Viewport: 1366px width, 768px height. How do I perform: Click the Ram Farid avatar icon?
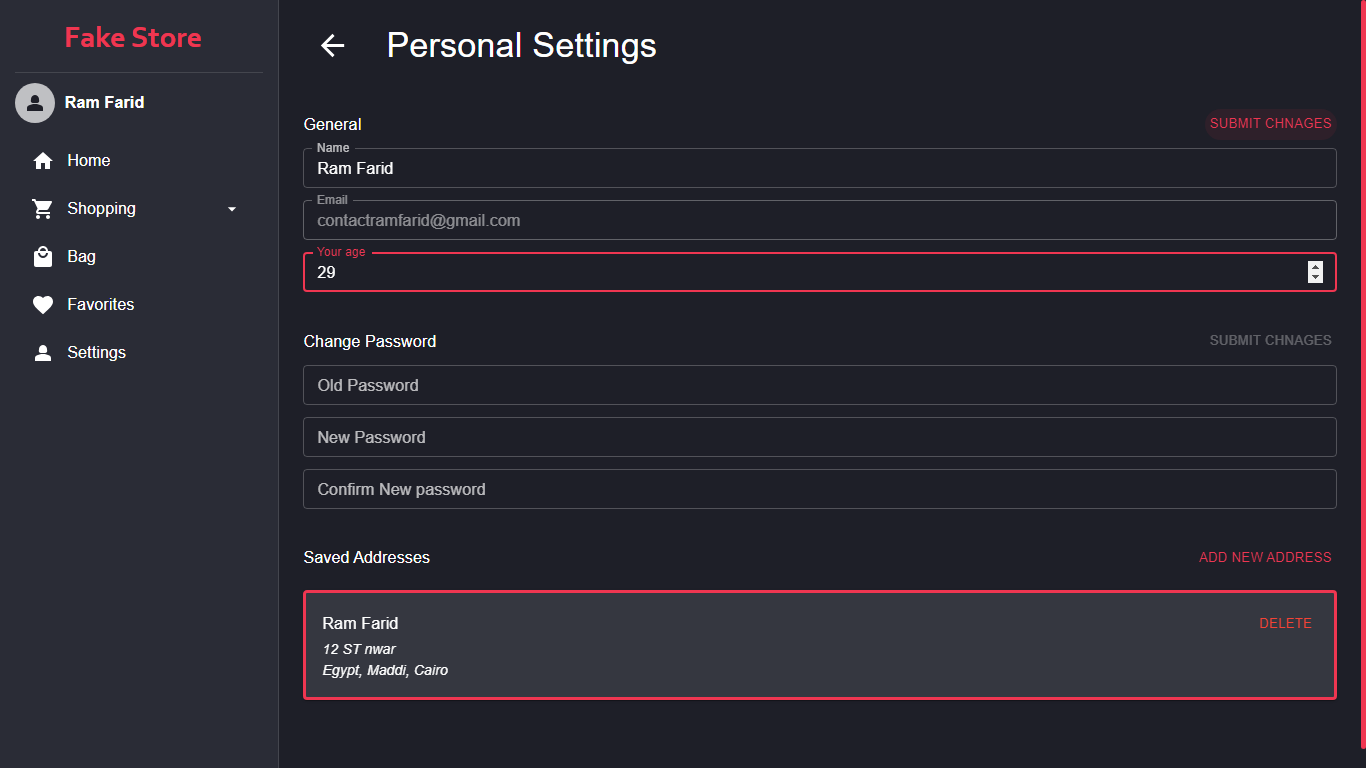pos(35,103)
